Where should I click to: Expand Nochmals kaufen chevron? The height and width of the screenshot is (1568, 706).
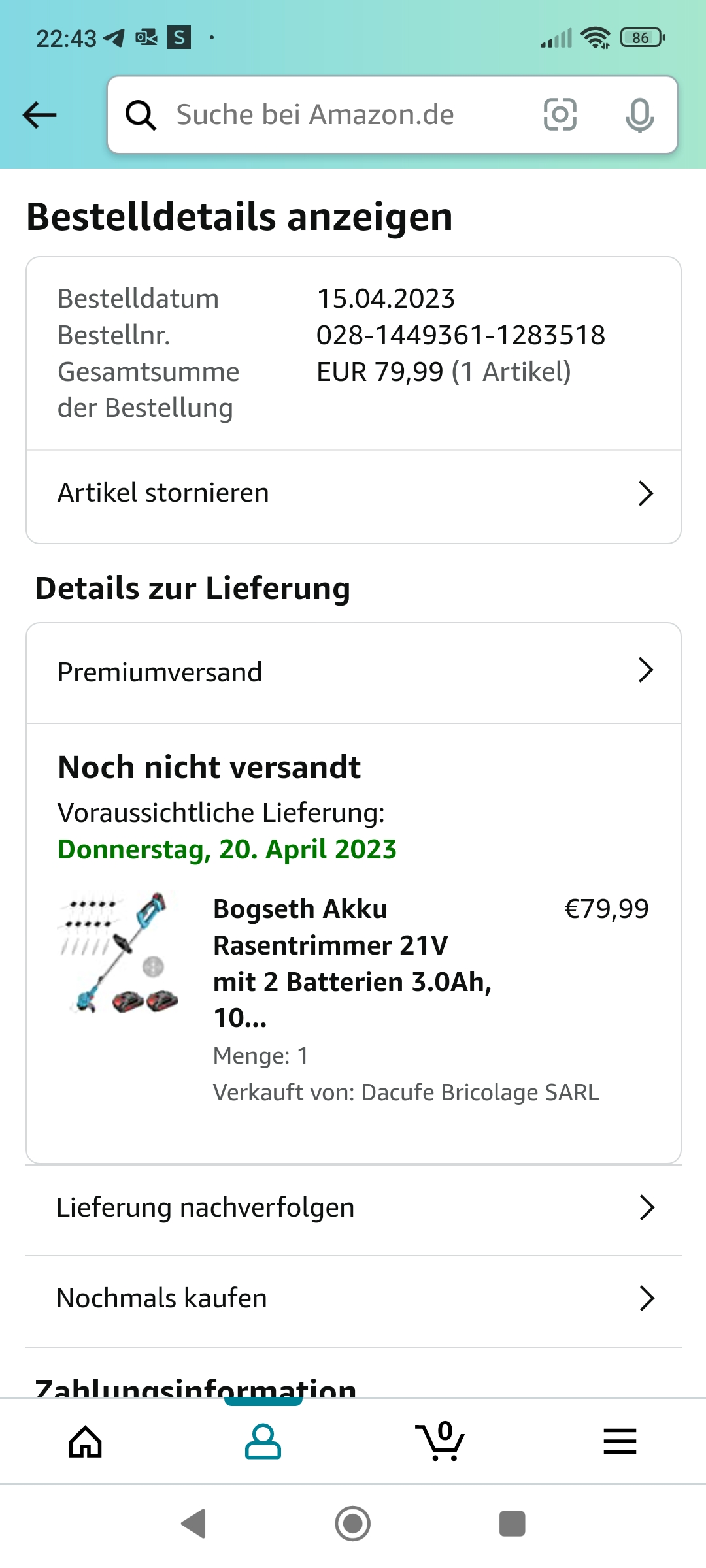pyautogui.click(x=647, y=1298)
